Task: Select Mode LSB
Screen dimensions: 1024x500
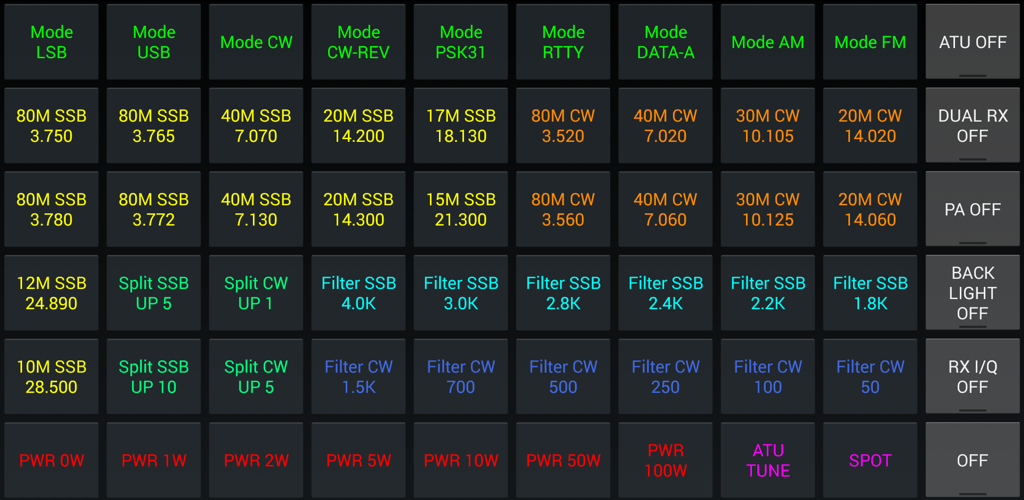Action: pyautogui.click(x=52, y=42)
